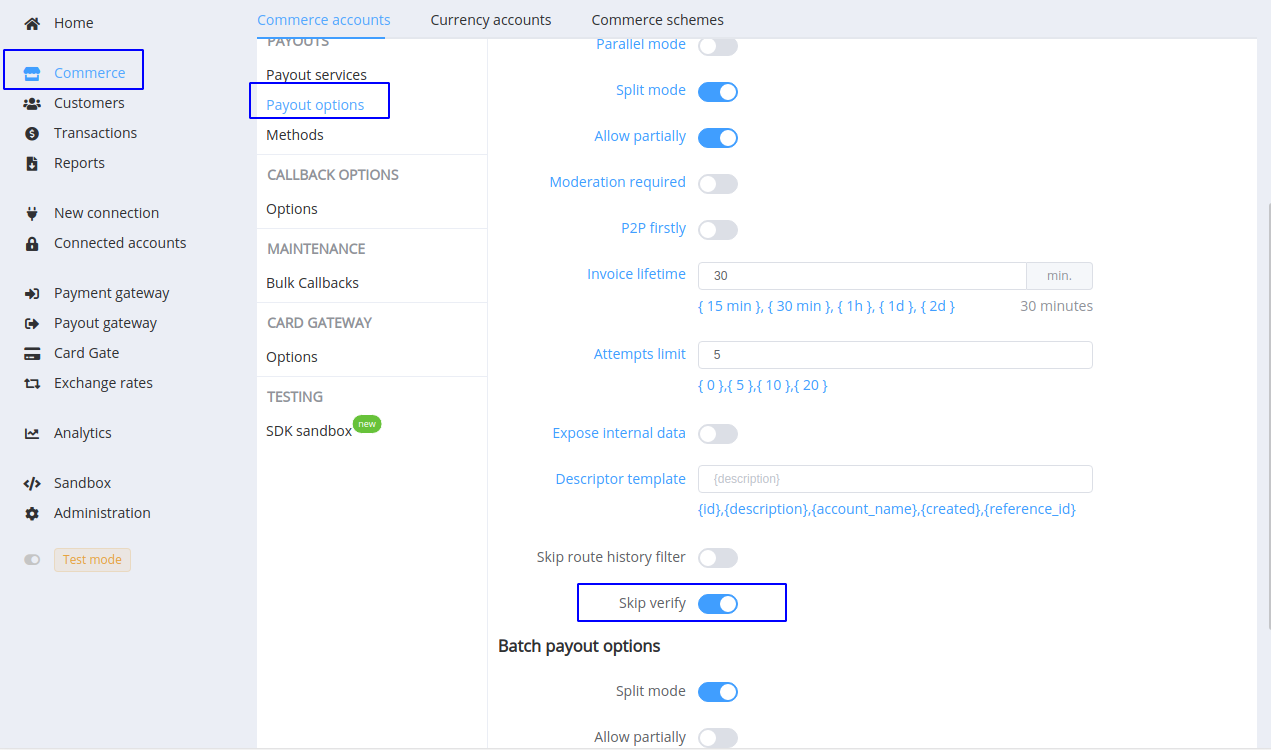The height and width of the screenshot is (750, 1271).
Task: Click the "30 minutes" lifetime summary text
Action: tap(1056, 306)
